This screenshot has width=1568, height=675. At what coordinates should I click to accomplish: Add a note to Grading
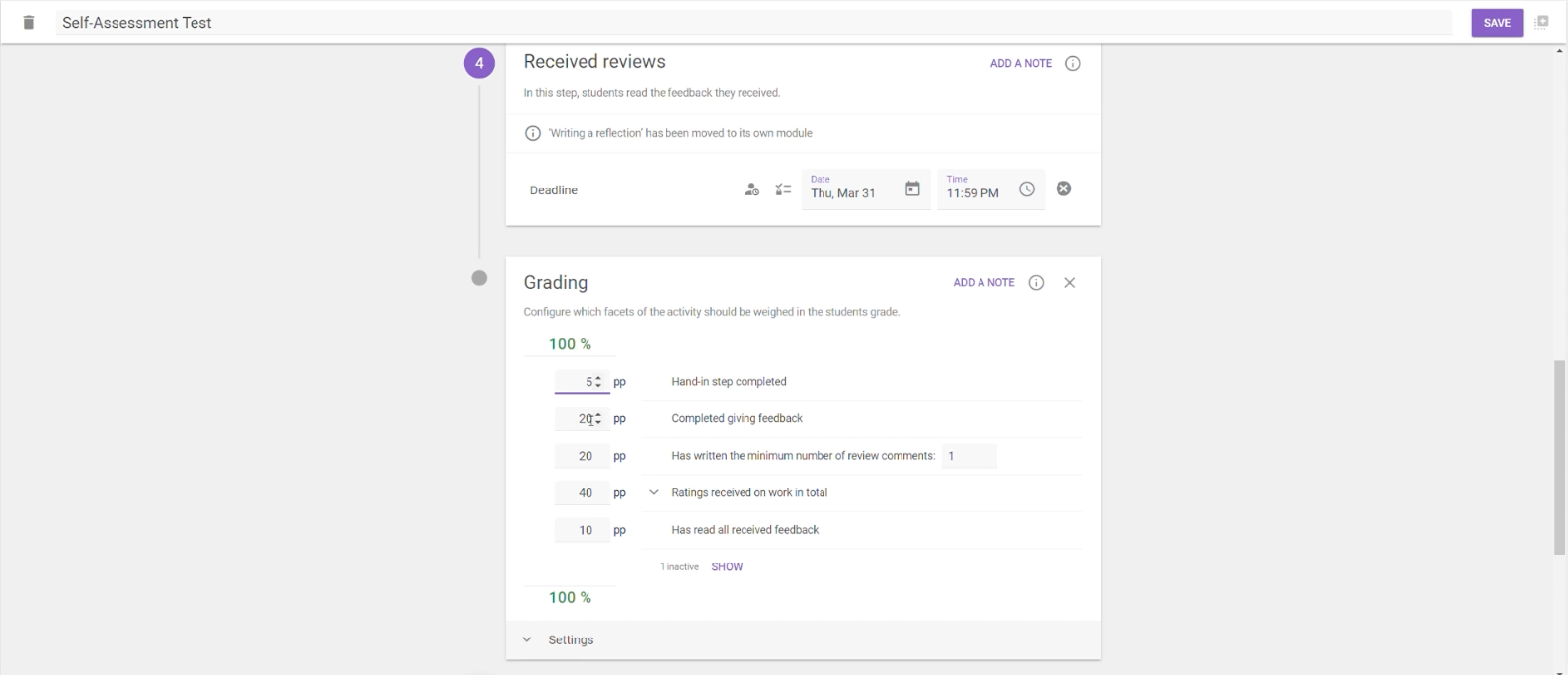pyautogui.click(x=983, y=283)
